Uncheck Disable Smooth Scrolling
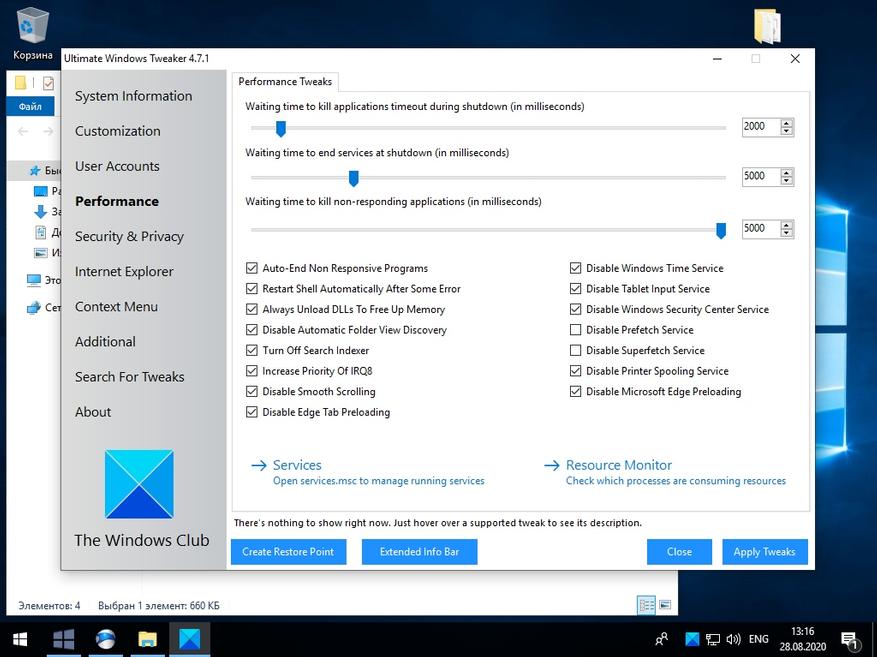Viewport: 877px width, 657px height. pyautogui.click(x=252, y=391)
